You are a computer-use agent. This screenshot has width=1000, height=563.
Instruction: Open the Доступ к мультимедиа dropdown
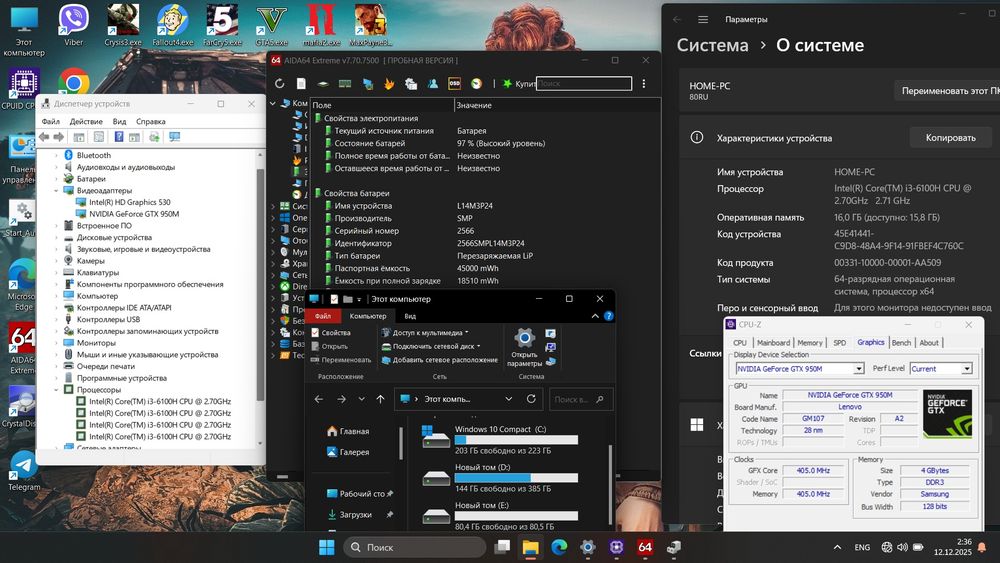coord(425,333)
